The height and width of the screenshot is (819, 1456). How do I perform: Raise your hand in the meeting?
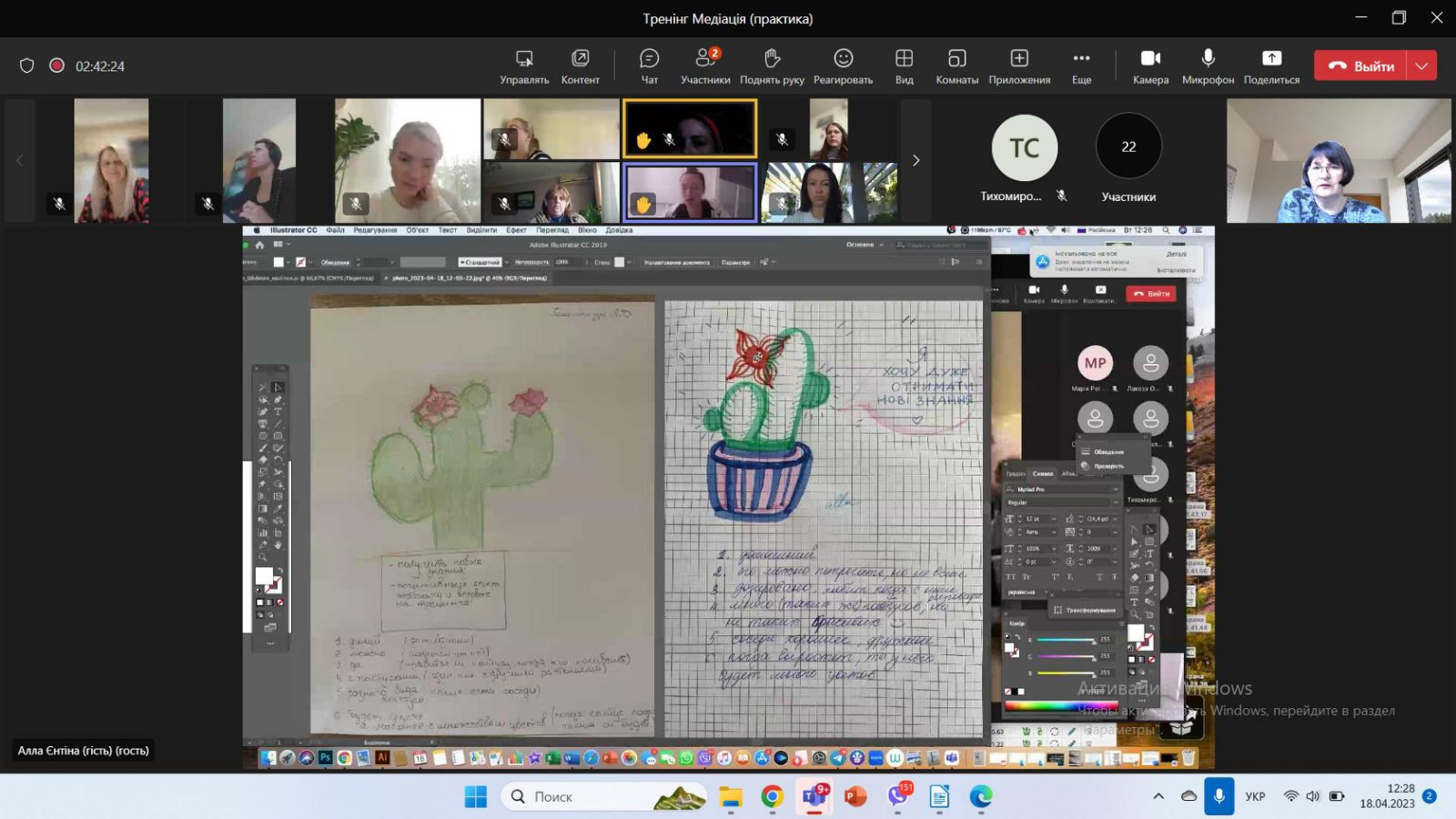[772, 66]
